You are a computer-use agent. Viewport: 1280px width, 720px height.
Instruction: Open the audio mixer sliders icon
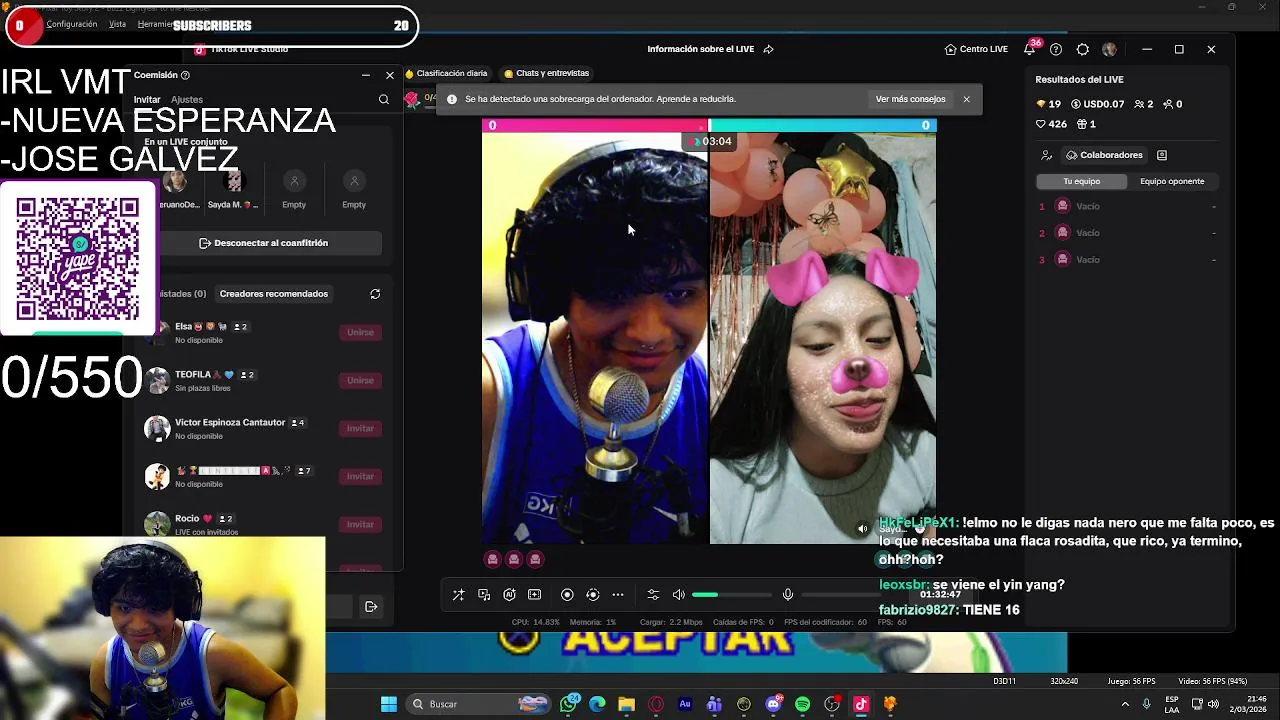(x=653, y=595)
